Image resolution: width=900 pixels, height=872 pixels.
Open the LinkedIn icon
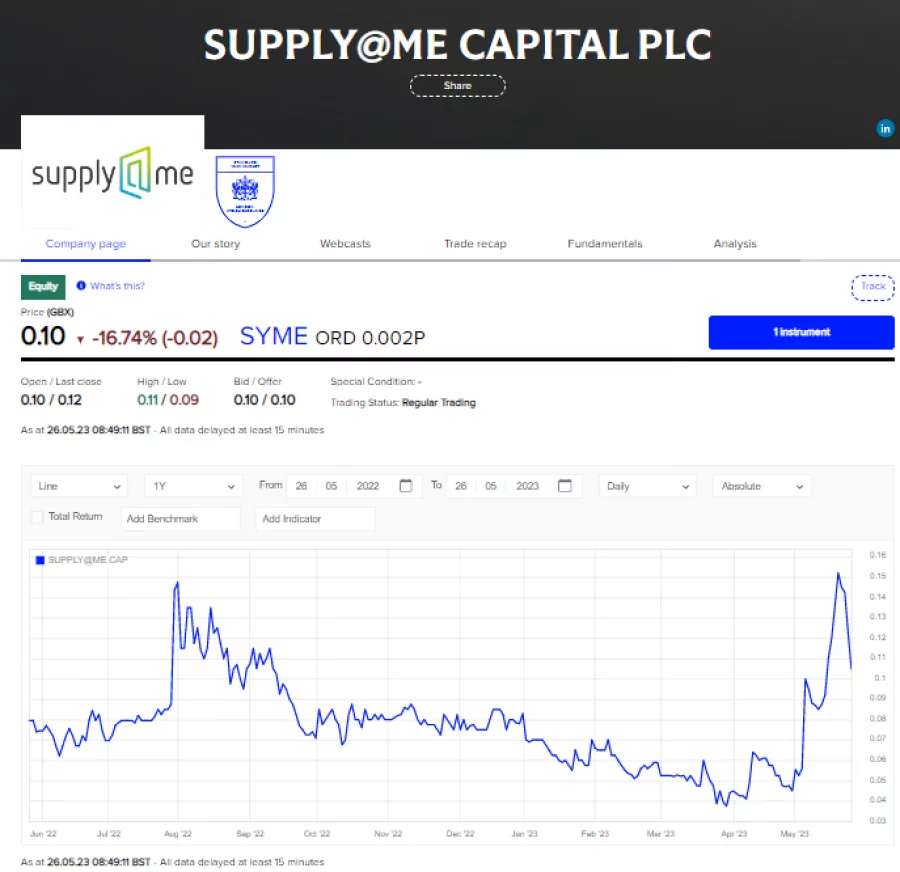coord(885,128)
